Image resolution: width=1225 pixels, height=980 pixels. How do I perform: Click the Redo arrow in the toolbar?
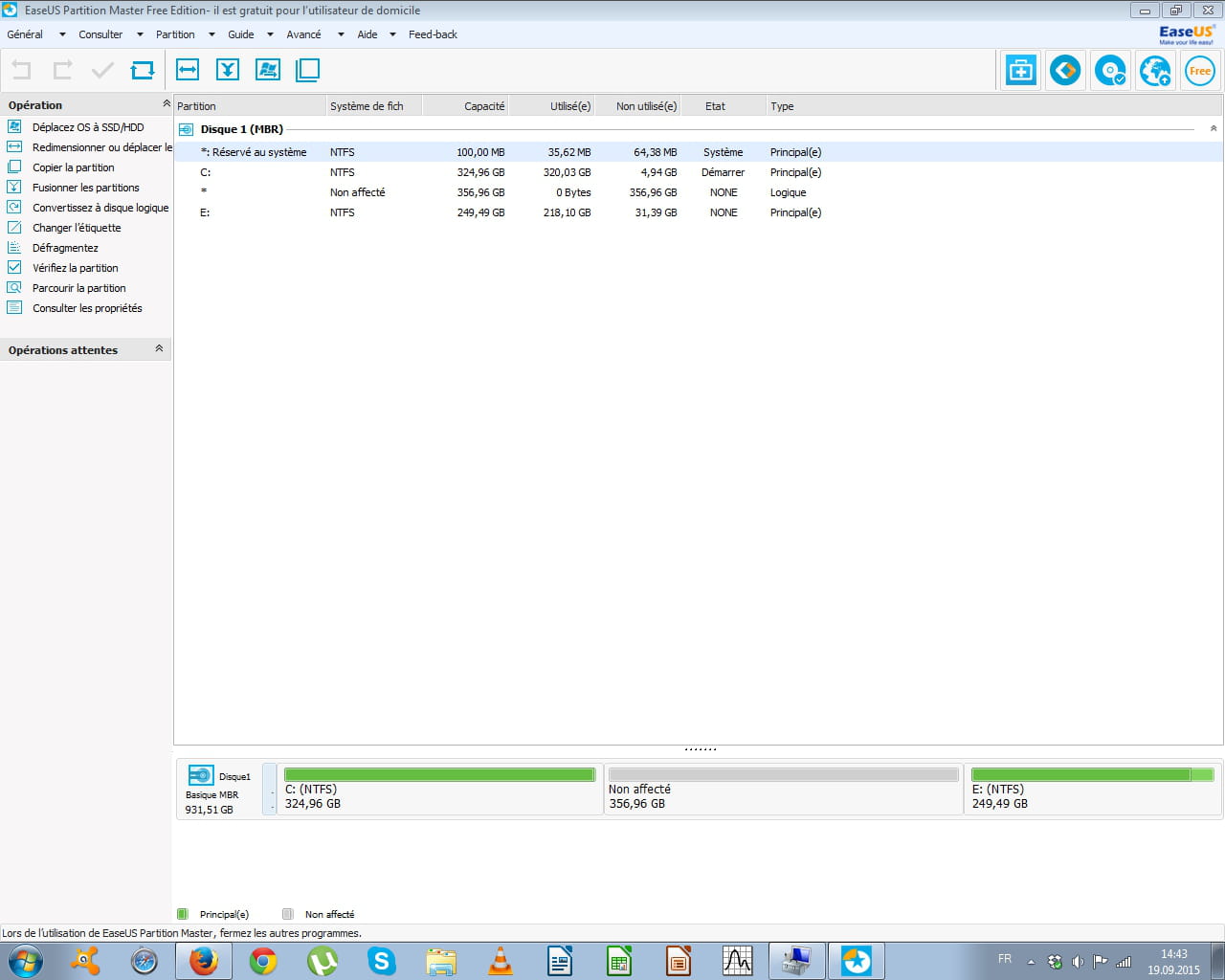click(62, 70)
